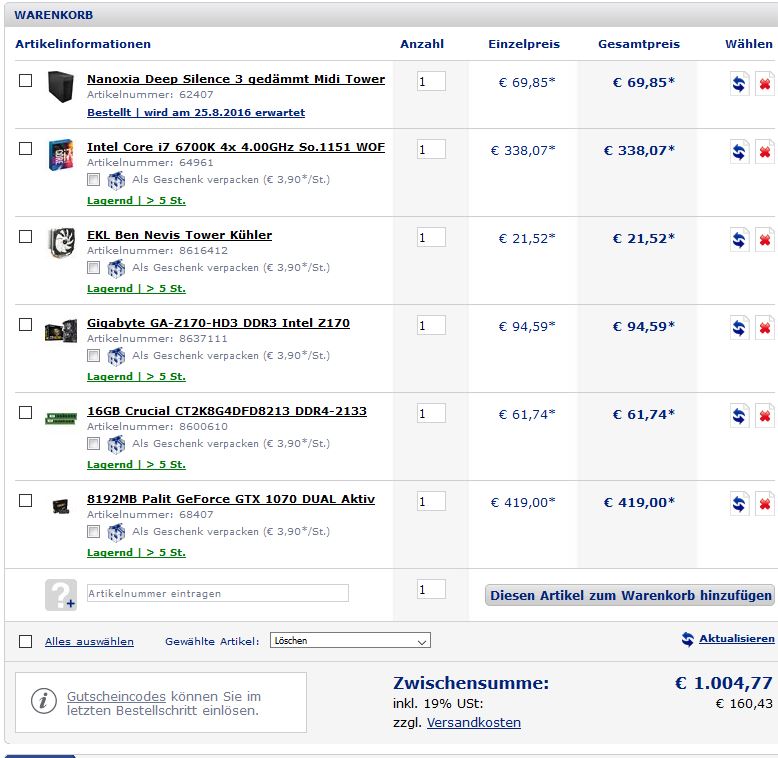Image resolution: width=778 pixels, height=758 pixels.
Task: Open Intel Core i7 box thumbnail
Action: [x=61, y=155]
